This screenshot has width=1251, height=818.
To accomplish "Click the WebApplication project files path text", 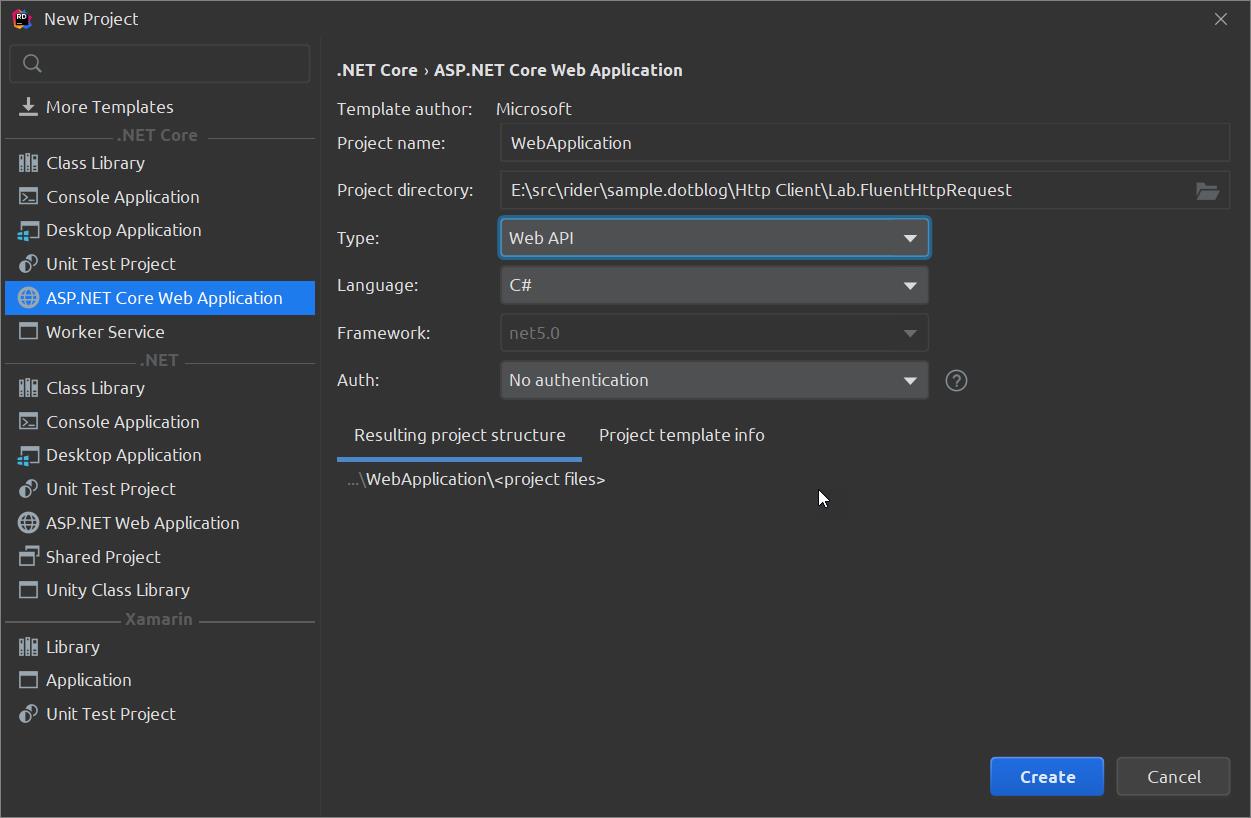I will [476, 480].
